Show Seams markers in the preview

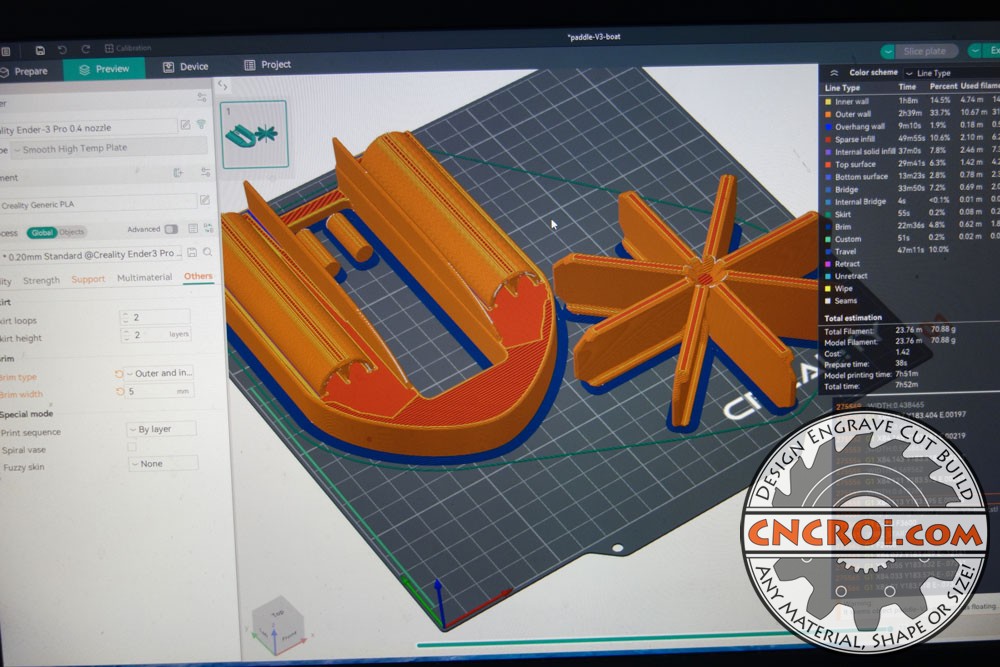828,300
